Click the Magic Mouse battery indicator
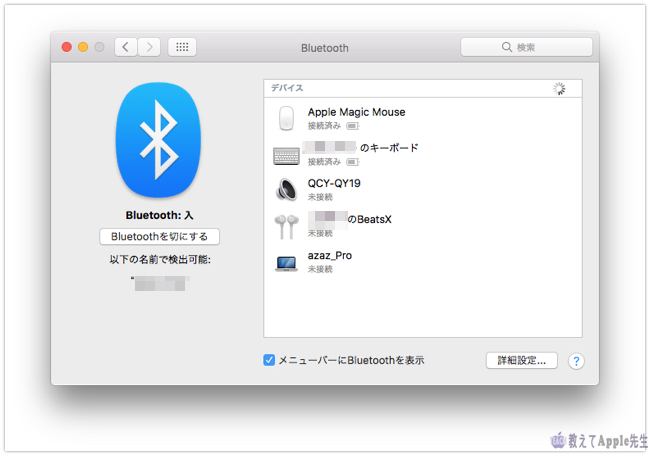The width and height of the screenshot is (650, 456). (353, 126)
